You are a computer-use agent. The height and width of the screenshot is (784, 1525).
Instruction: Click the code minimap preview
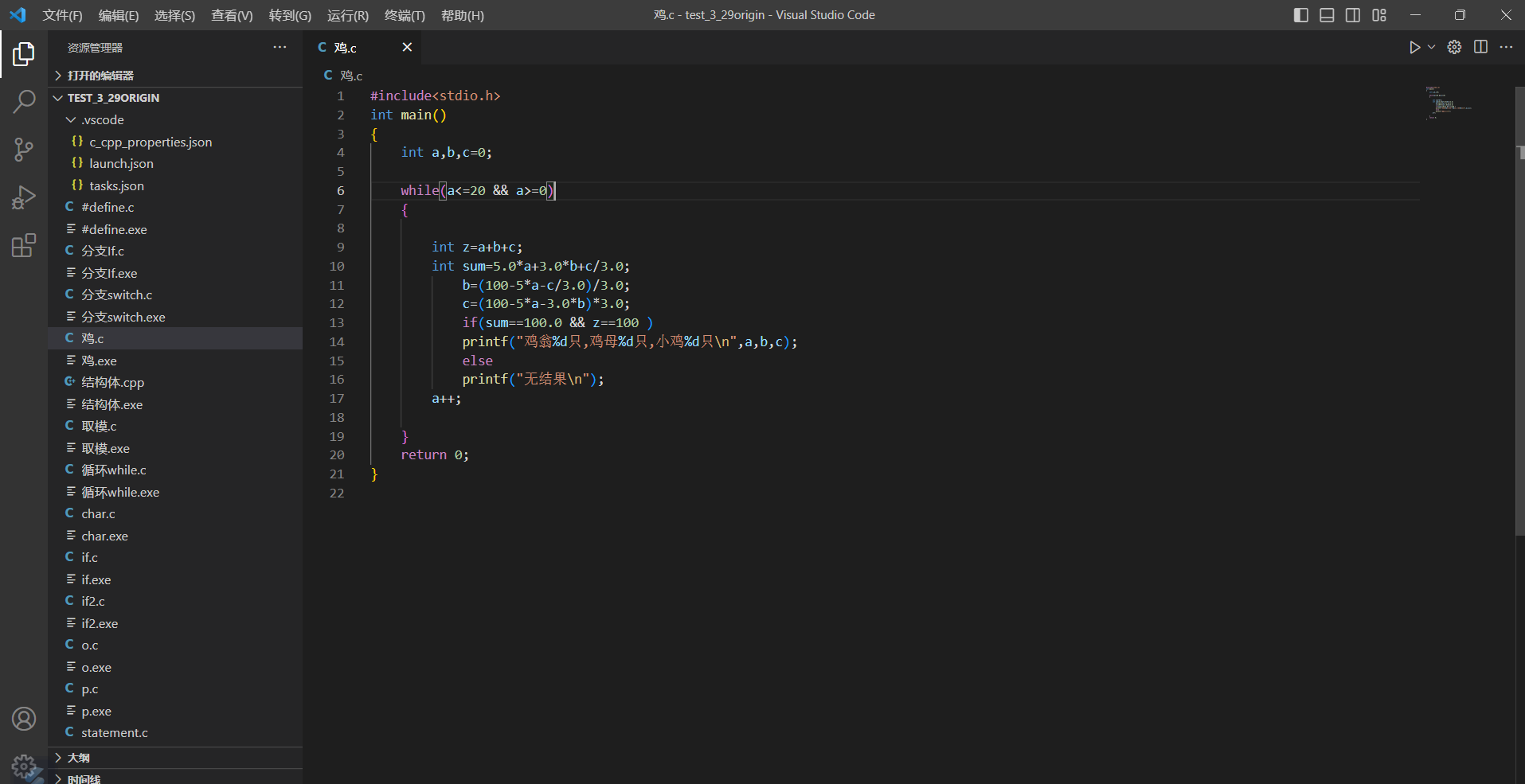(1448, 103)
